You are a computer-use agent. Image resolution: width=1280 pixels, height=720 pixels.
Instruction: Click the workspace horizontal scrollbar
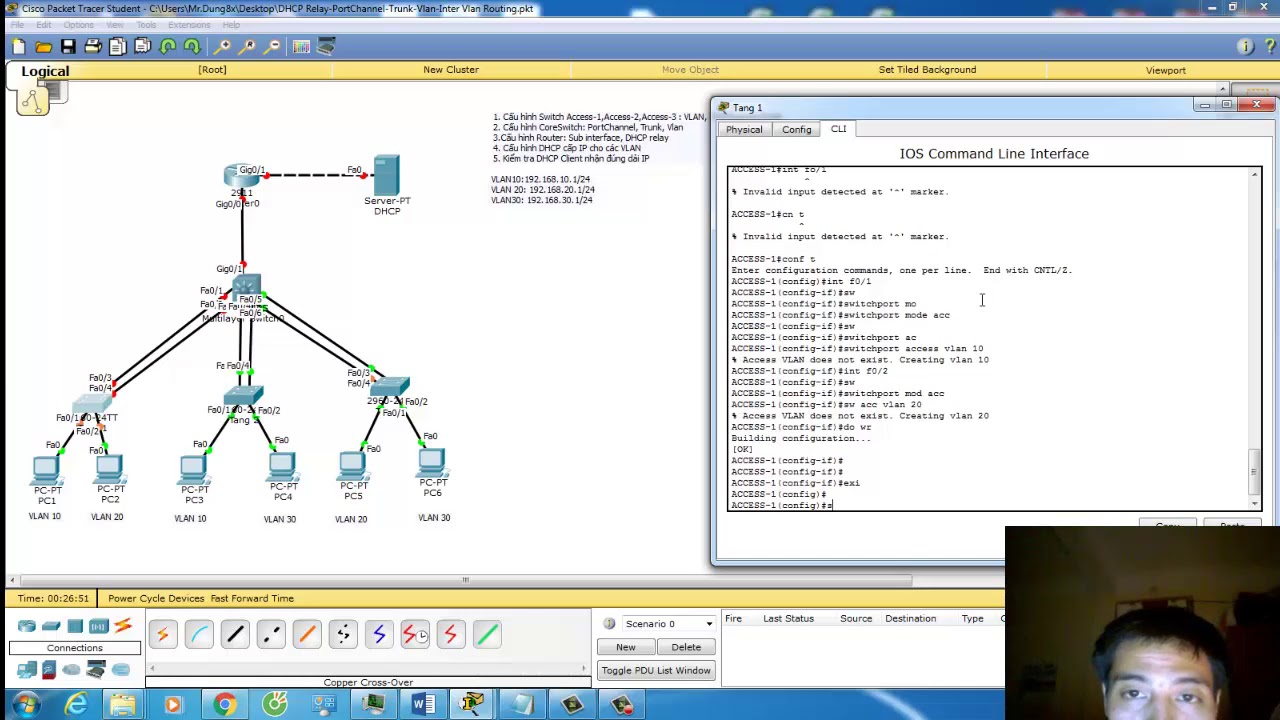(x=465, y=580)
